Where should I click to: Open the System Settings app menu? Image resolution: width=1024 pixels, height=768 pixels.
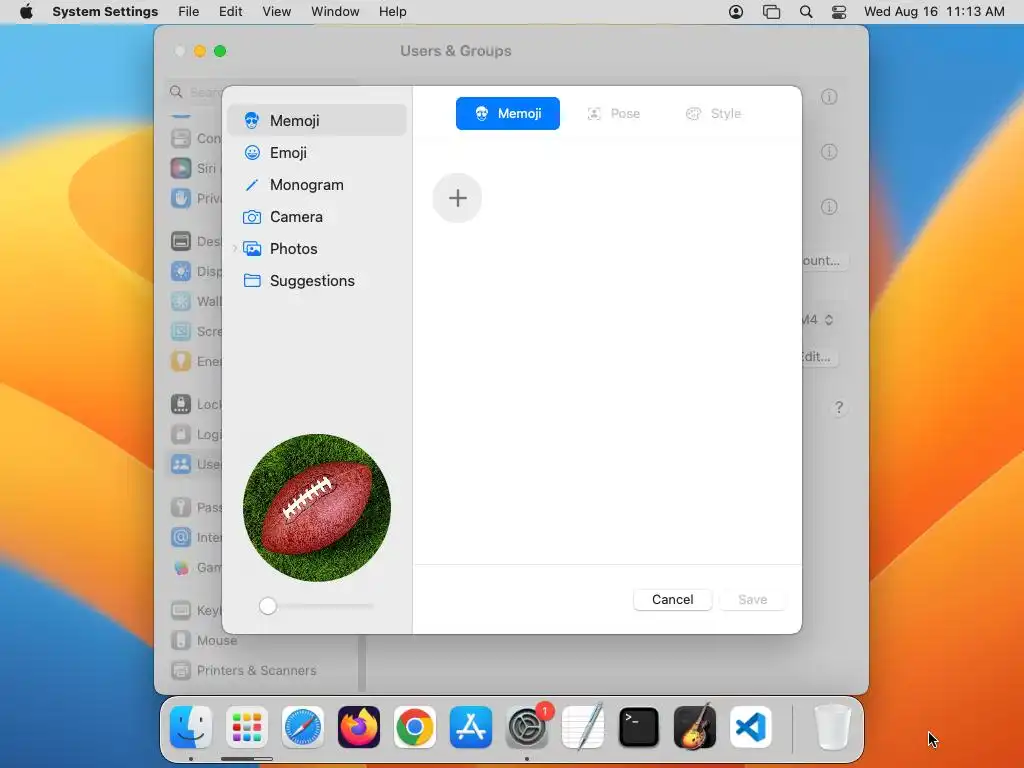(x=105, y=11)
